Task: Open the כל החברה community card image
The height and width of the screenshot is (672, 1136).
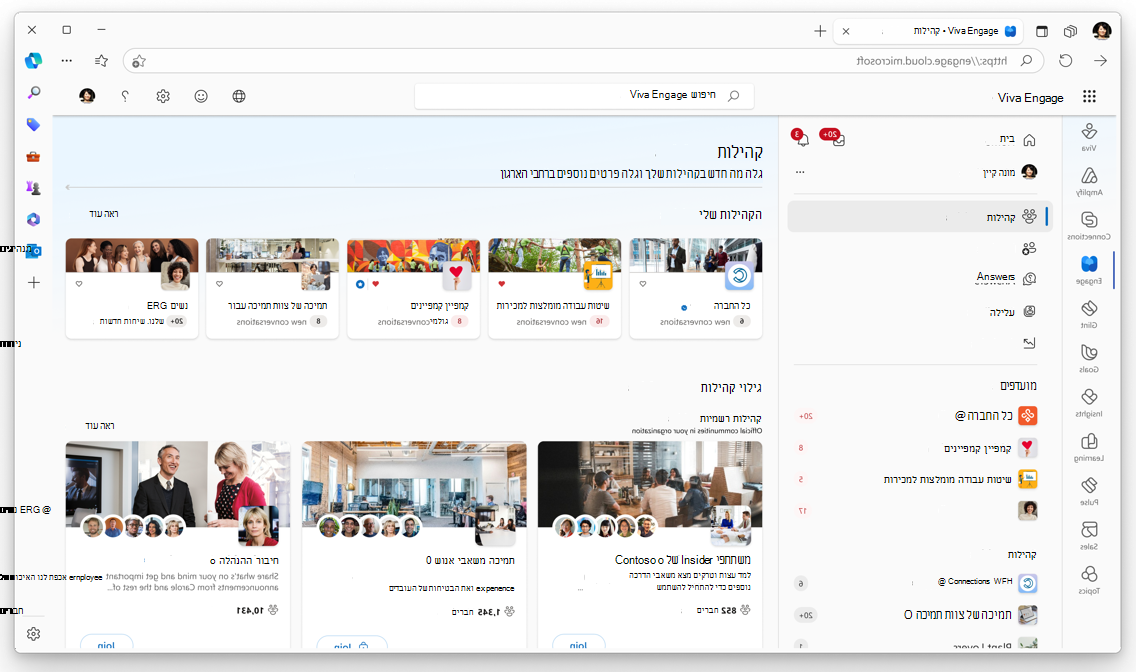Action: pyautogui.click(x=696, y=256)
